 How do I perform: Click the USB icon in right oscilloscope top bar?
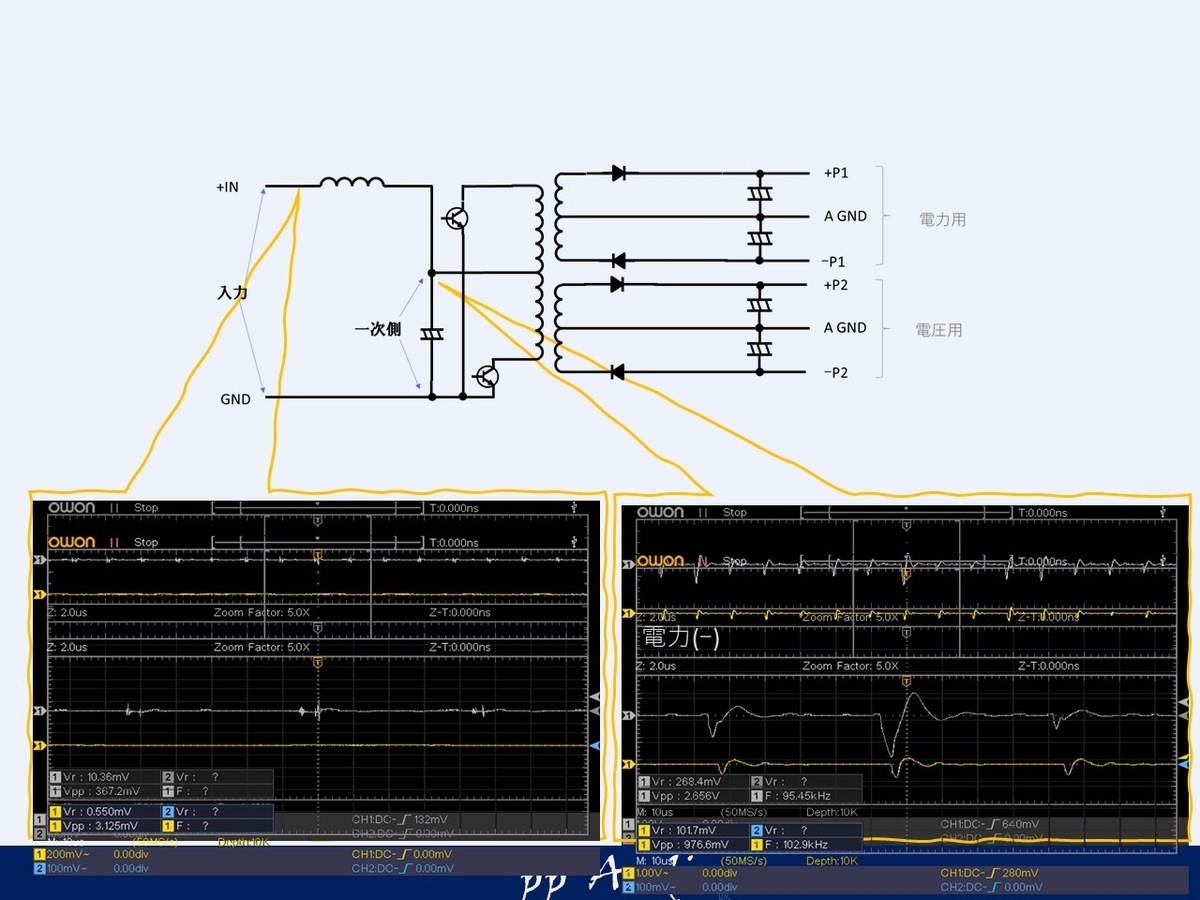pos(1161,511)
